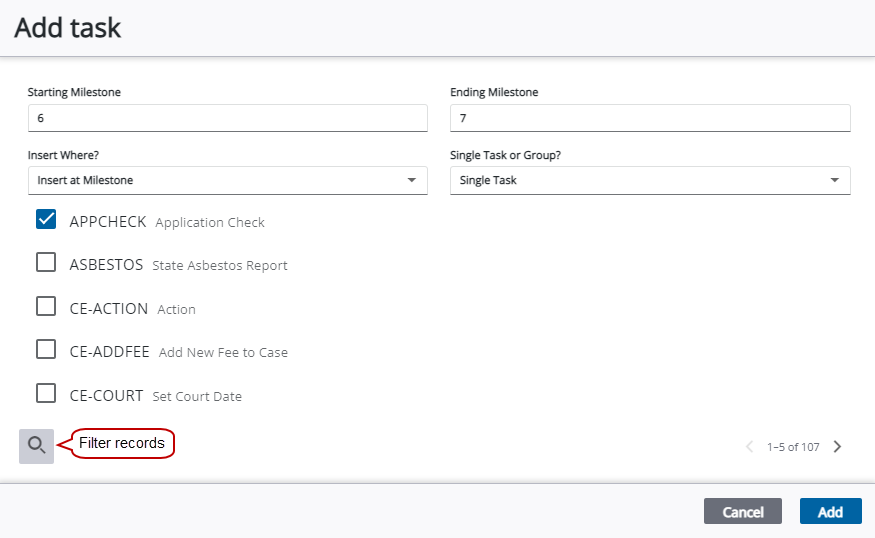This screenshot has height=538, width=875.
Task: Click the Starting Milestone field
Action: (227, 118)
